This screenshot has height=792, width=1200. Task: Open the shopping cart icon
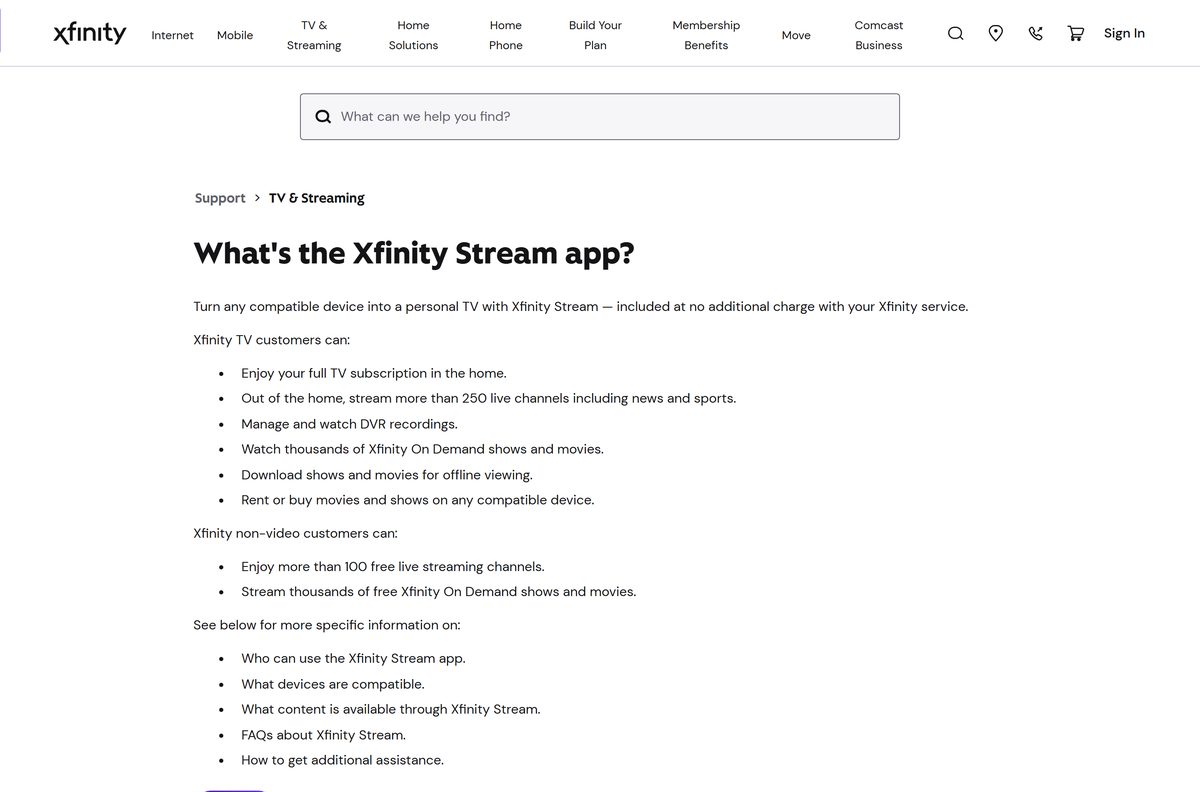pyautogui.click(x=1076, y=33)
